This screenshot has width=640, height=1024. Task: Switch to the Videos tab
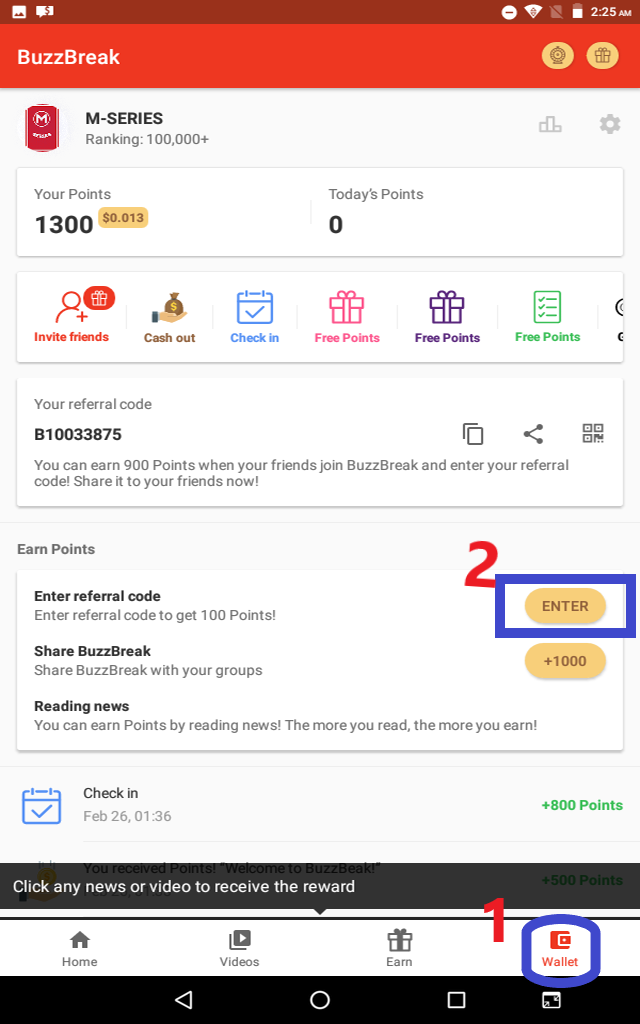click(240, 948)
